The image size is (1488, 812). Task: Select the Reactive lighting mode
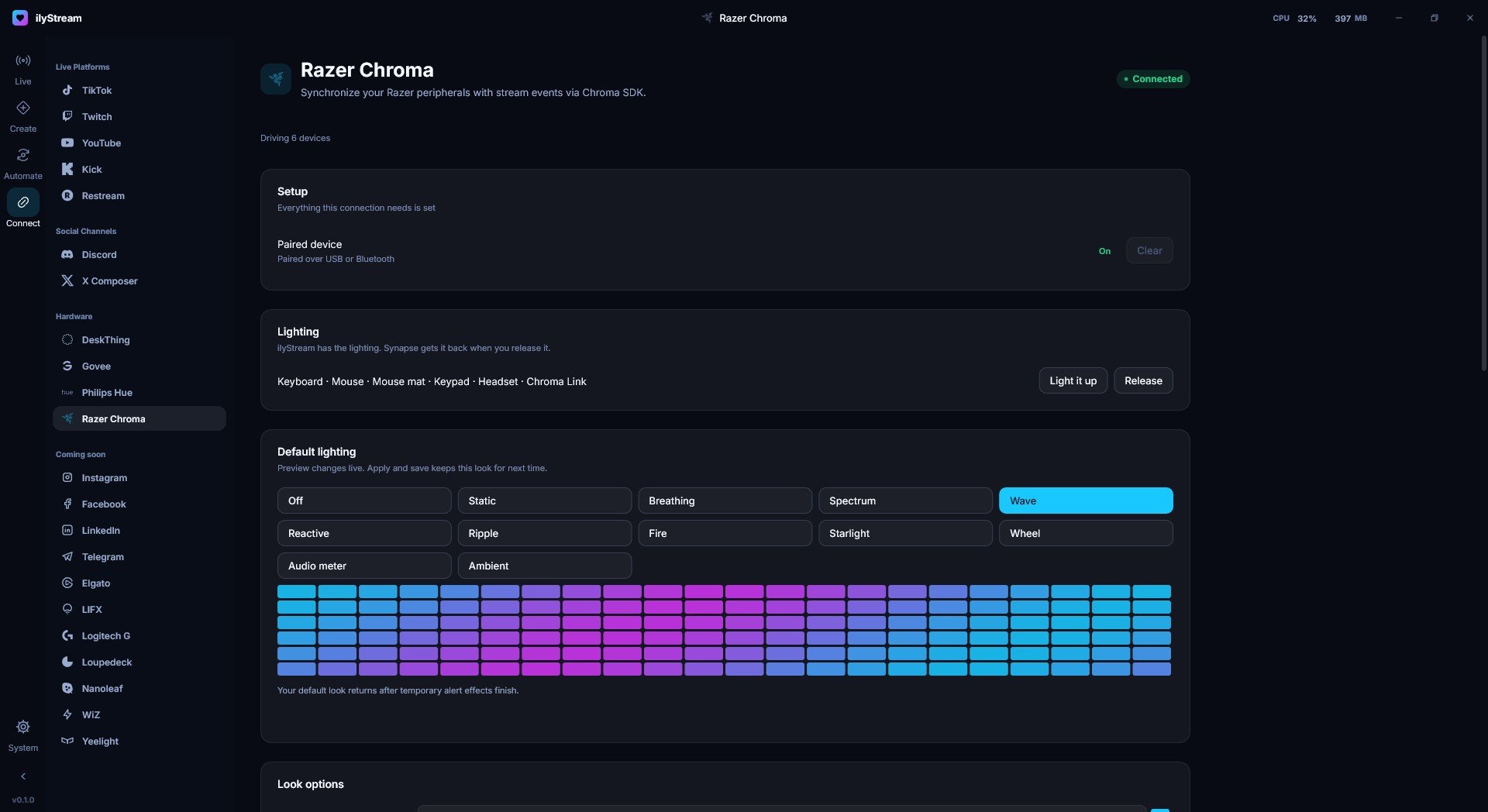click(x=364, y=533)
